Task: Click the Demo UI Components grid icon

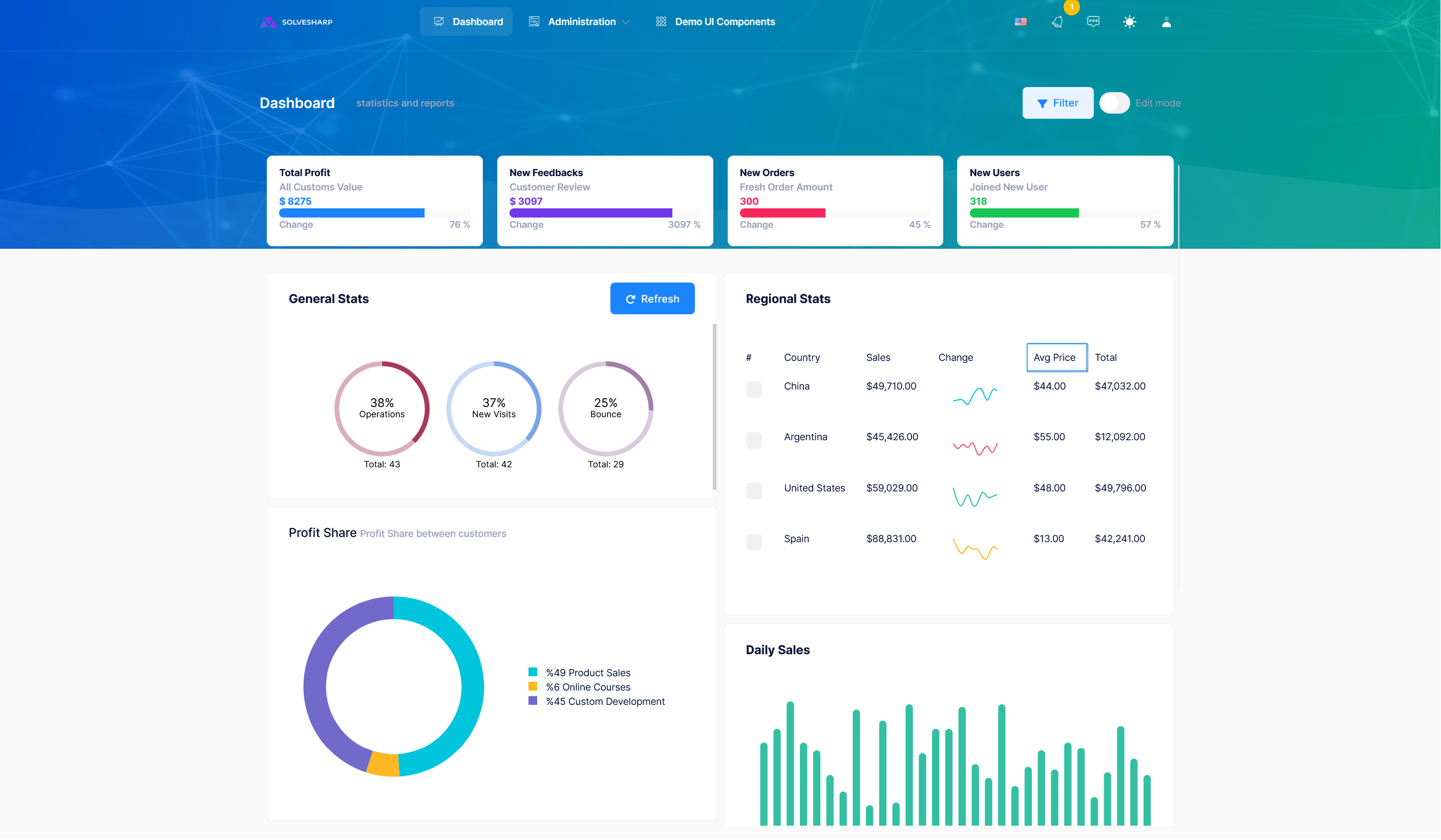Action: [661, 21]
